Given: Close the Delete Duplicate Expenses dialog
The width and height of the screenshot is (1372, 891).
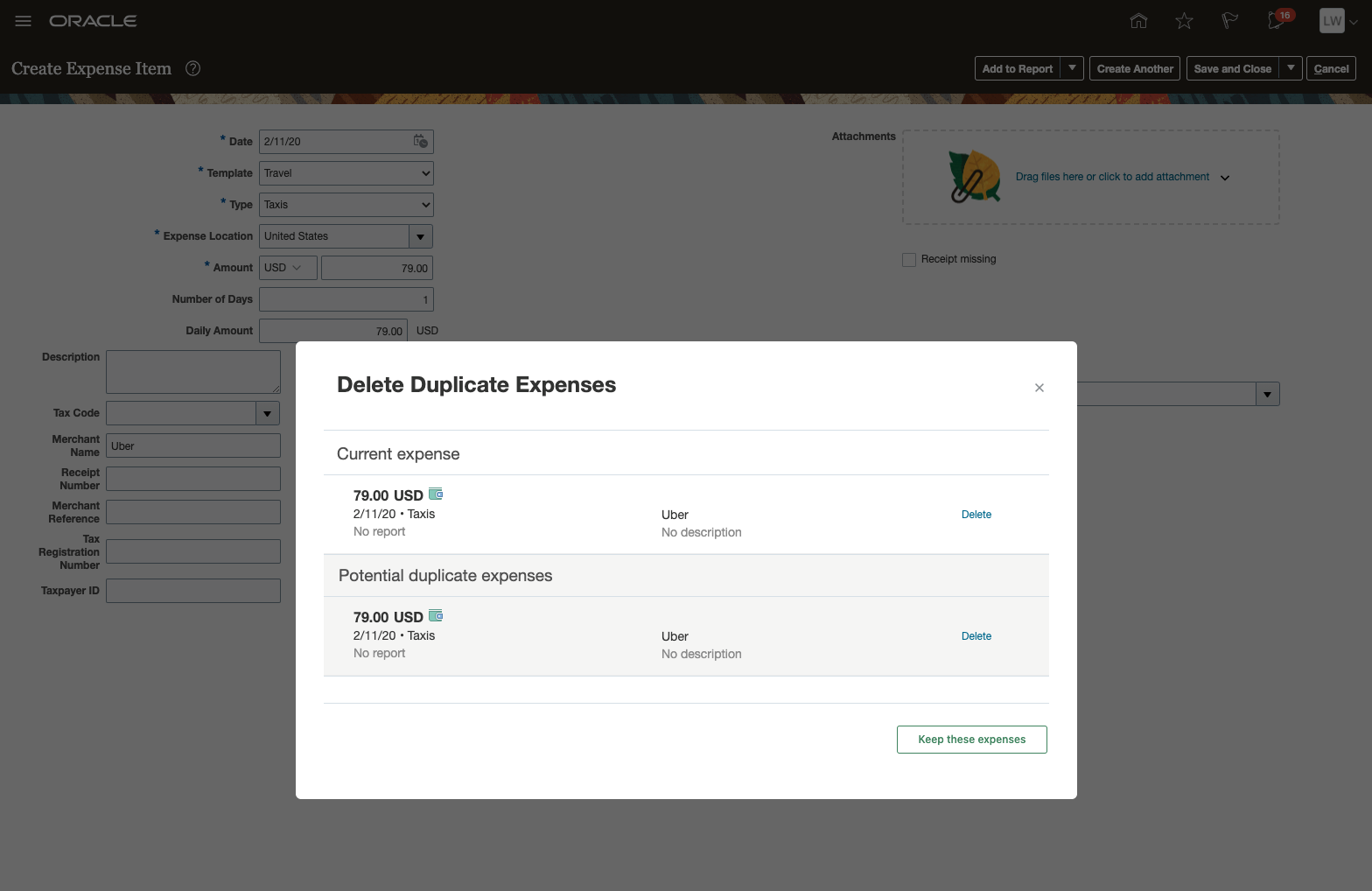Looking at the screenshot, I should (x=1039, y=388).
